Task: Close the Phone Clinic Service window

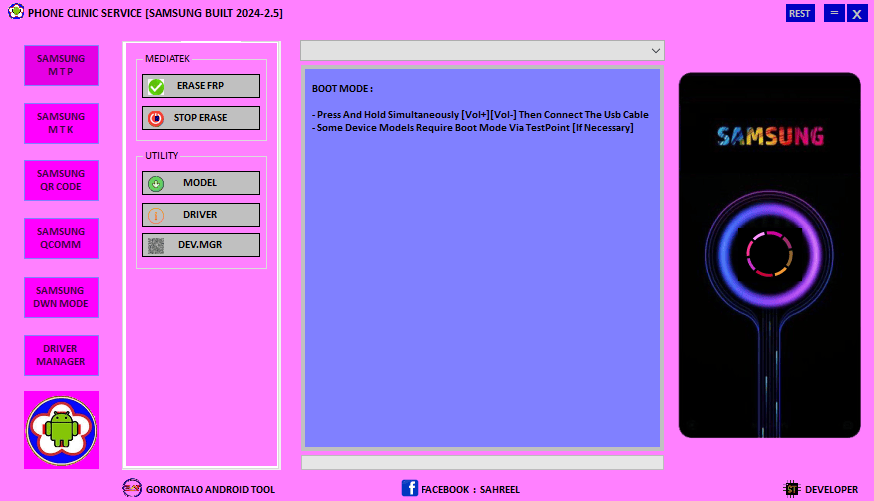Action: point(857,13)
